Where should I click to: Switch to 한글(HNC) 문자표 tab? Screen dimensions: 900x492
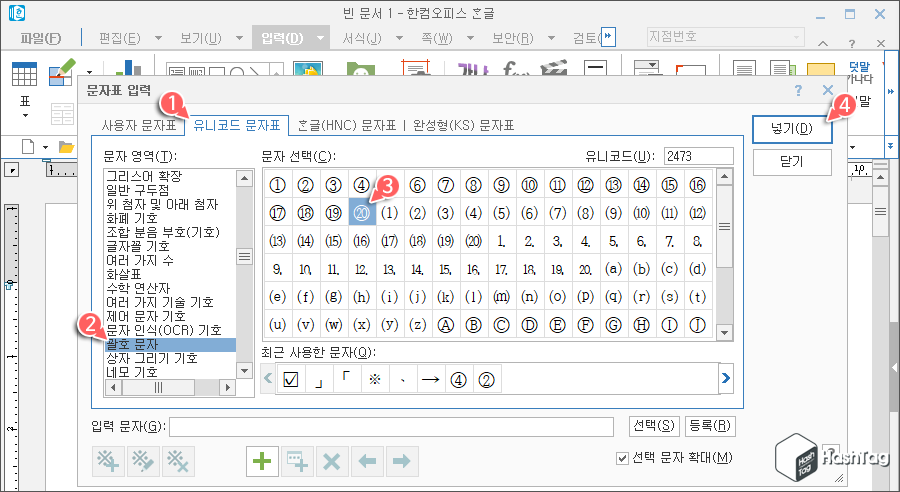(x=347, y=125)
